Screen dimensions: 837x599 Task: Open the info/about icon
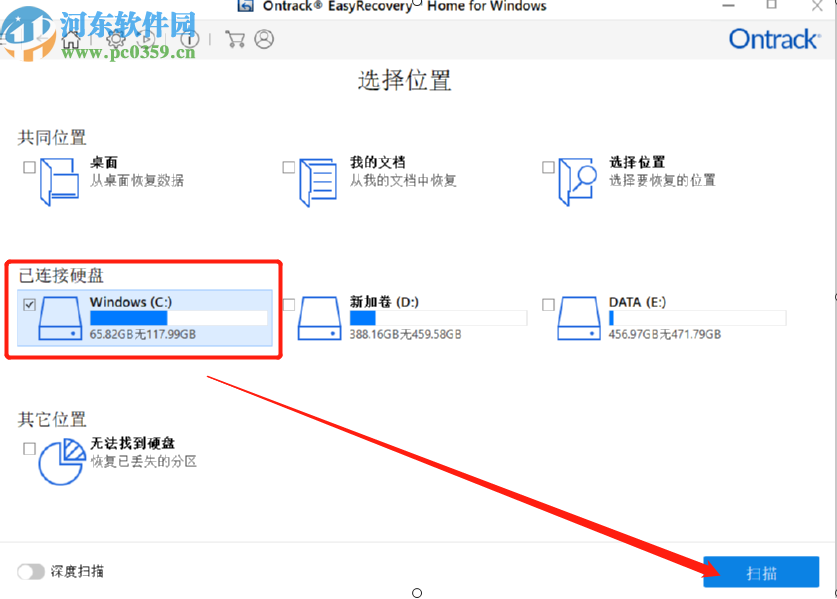point(189,40)
